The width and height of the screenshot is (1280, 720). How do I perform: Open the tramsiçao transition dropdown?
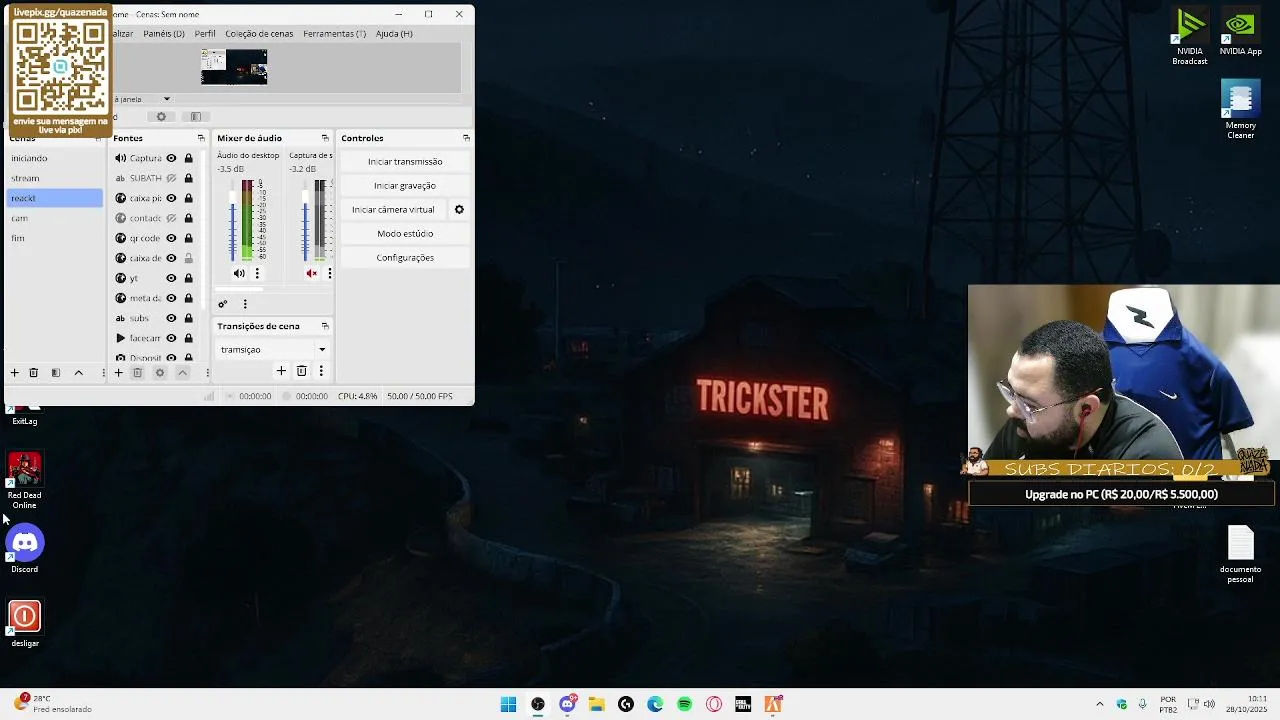(x=273, y=349)
